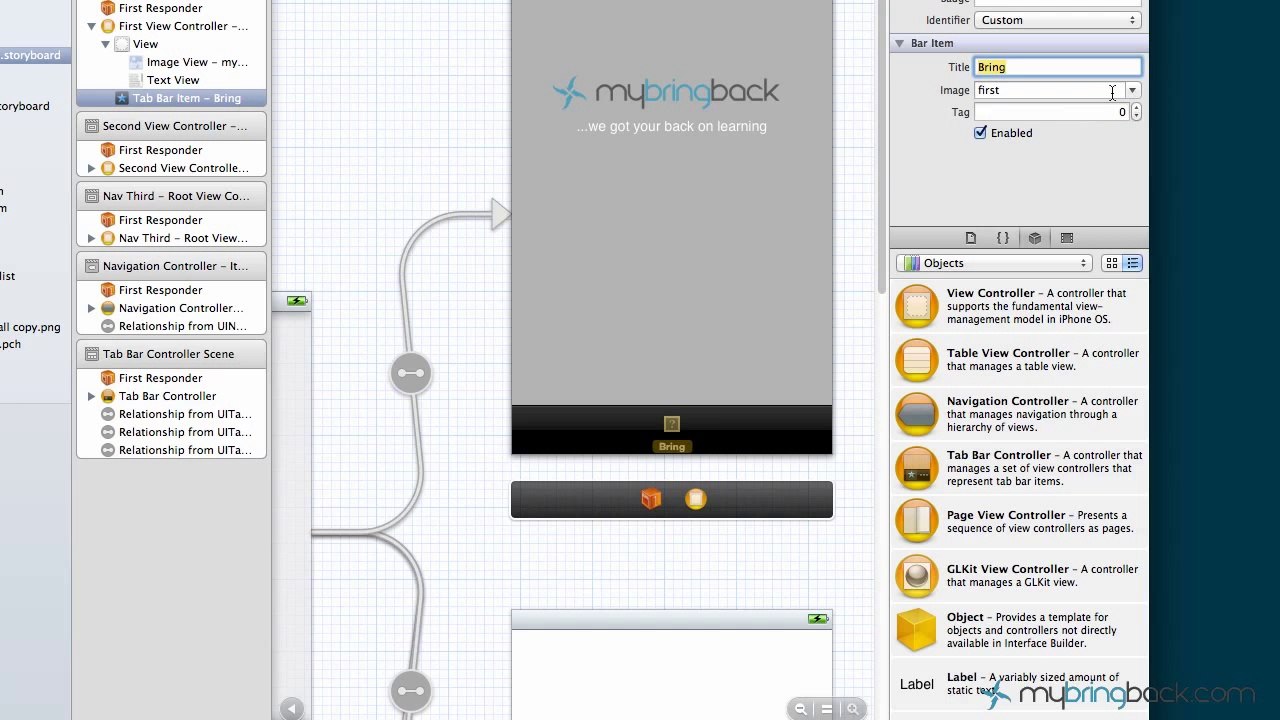1280x720 pixels.
Task: Select First Responder under Nav Third scene
Action: (172, 220)
